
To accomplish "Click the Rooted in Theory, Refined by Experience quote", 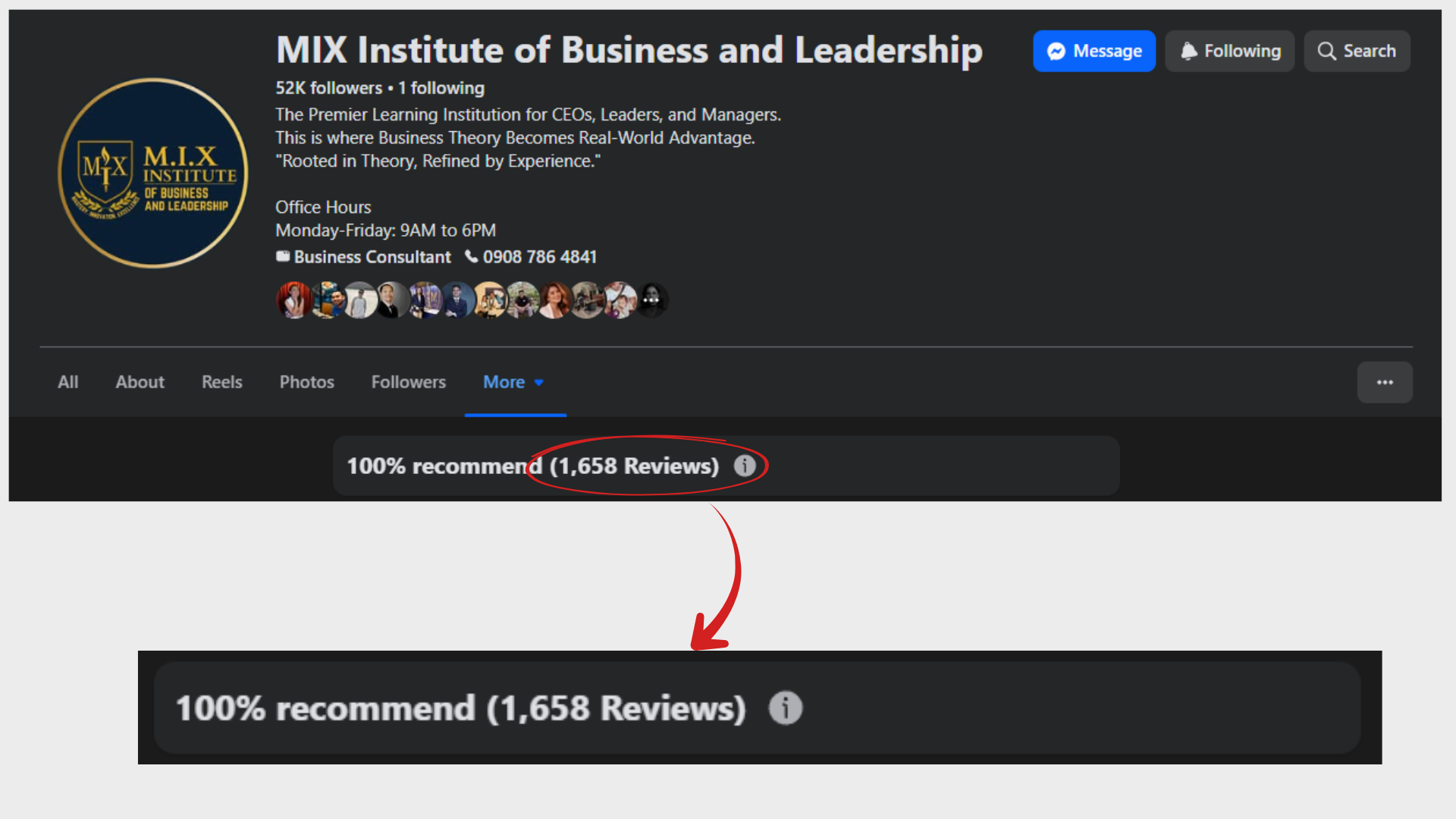I will 438,161.
